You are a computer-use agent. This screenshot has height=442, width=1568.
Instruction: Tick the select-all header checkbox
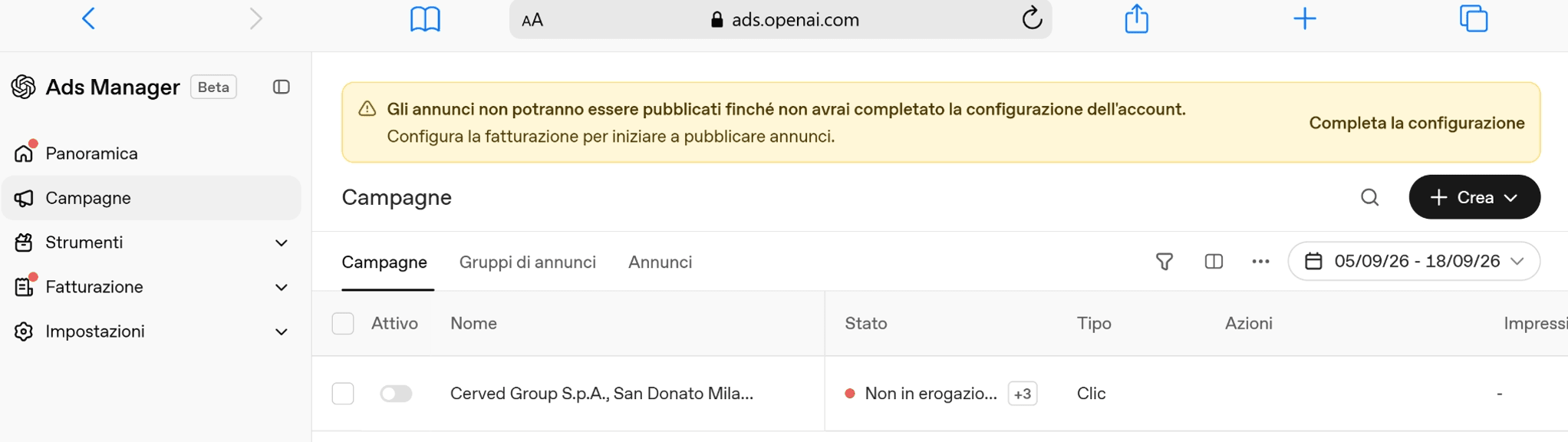(x=343, y=324)
